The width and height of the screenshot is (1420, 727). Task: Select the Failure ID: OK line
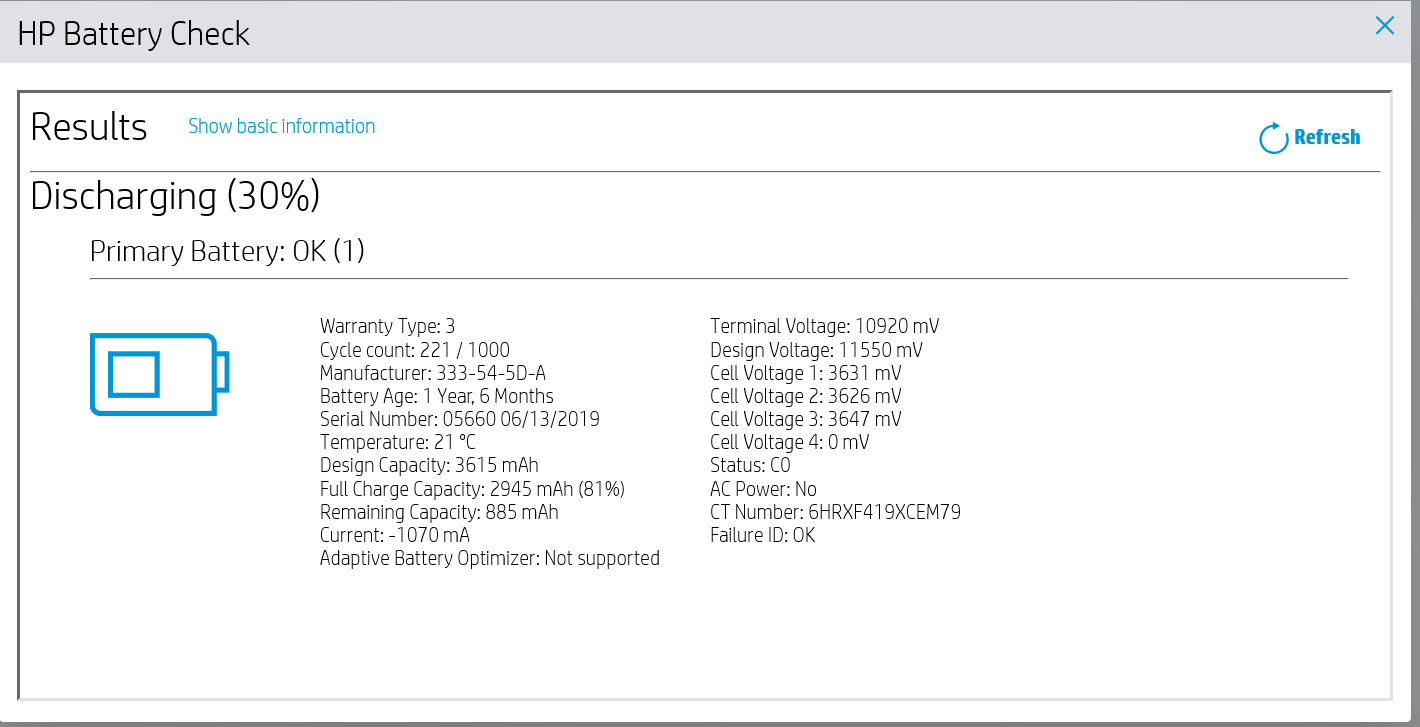click(x=763, y=535)
